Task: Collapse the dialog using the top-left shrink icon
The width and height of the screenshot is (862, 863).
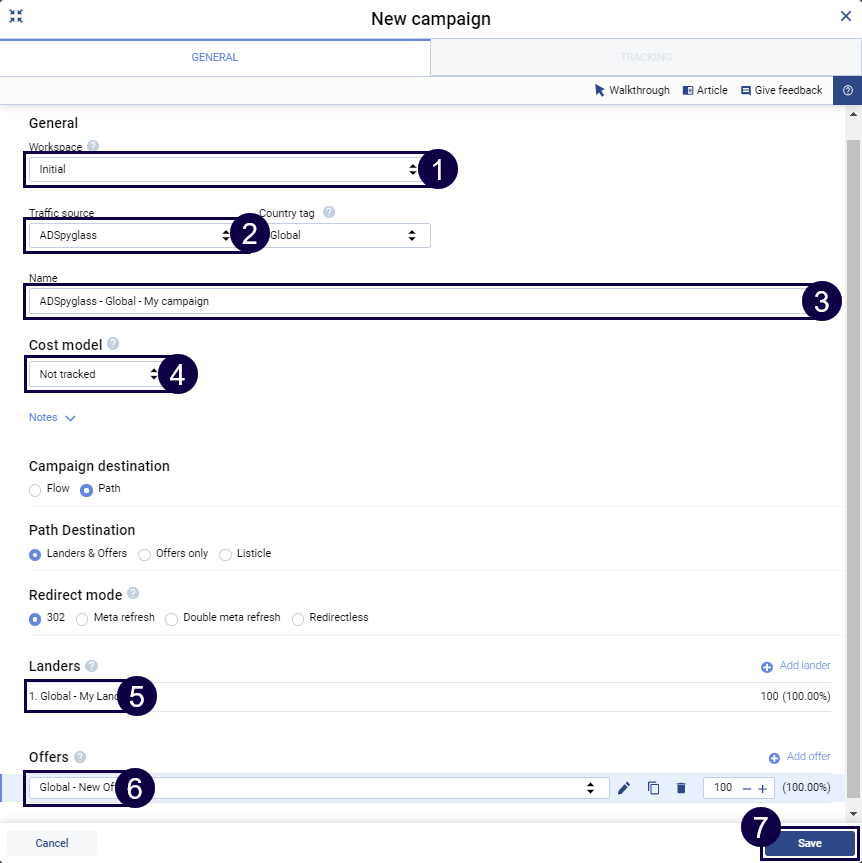Action: tap(16, 17)
